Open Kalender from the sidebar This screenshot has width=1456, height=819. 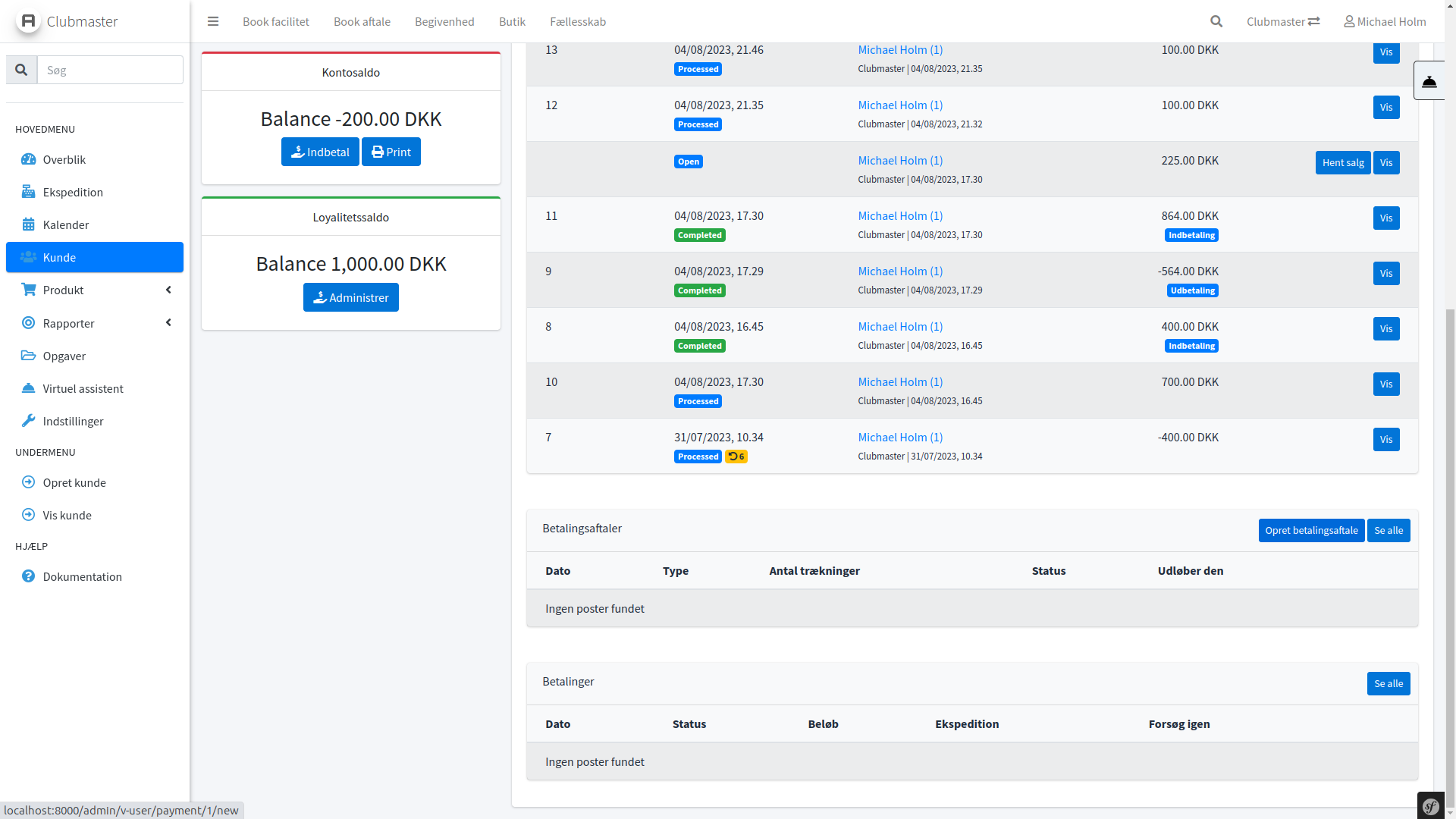(66, 224)
